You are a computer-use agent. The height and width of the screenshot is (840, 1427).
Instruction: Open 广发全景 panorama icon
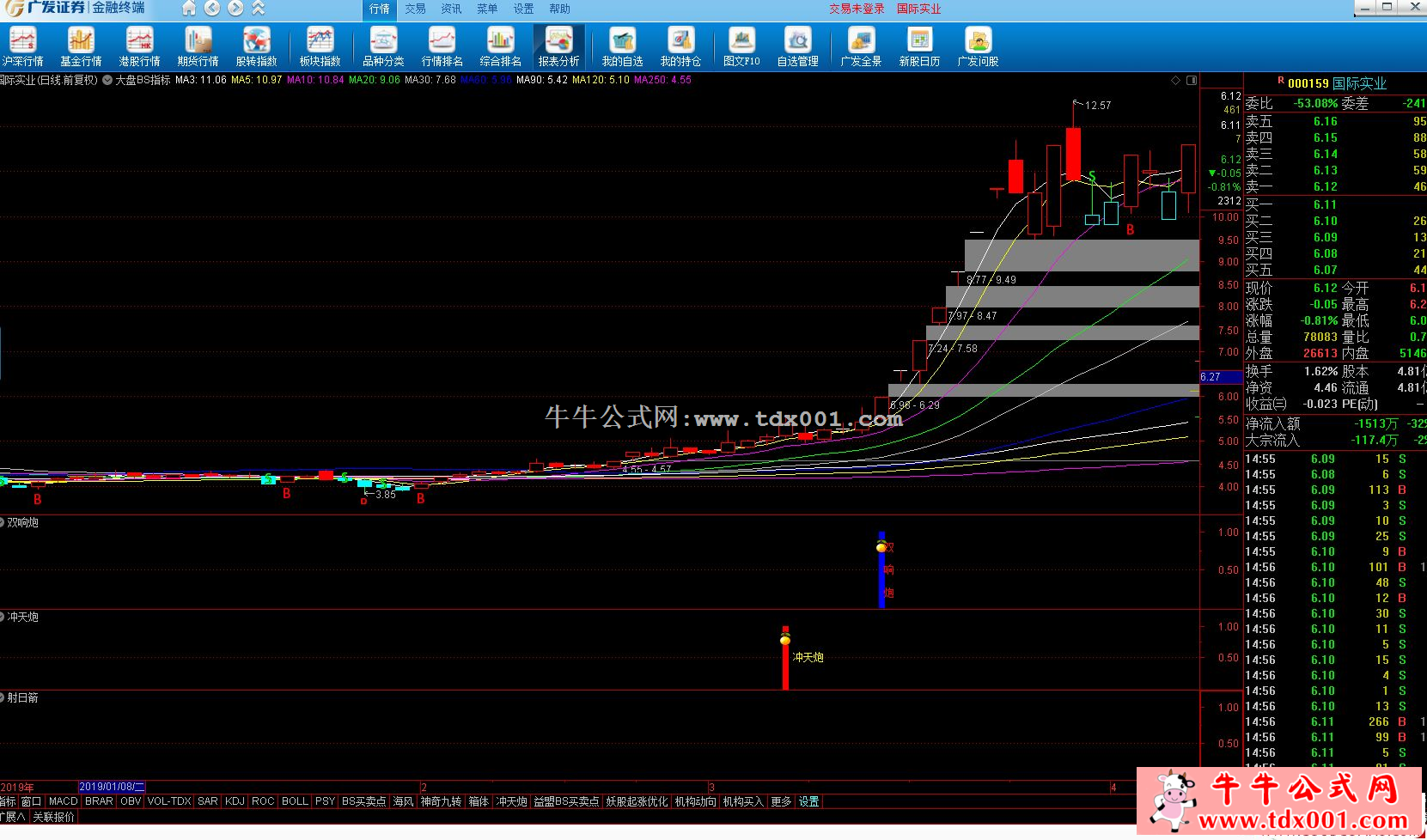861,47
